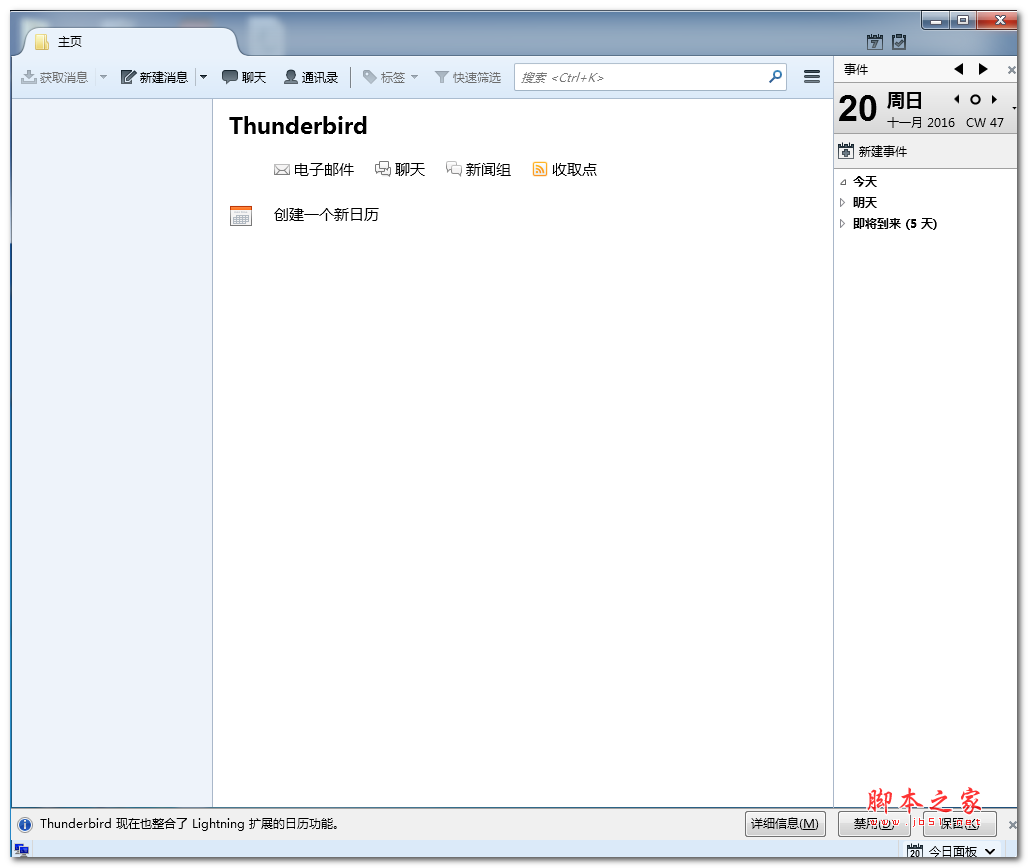This screenshot has height=868, width=1028.
Task: Click the Get Messages (获取消息) button
Action: tap(55, 77)
